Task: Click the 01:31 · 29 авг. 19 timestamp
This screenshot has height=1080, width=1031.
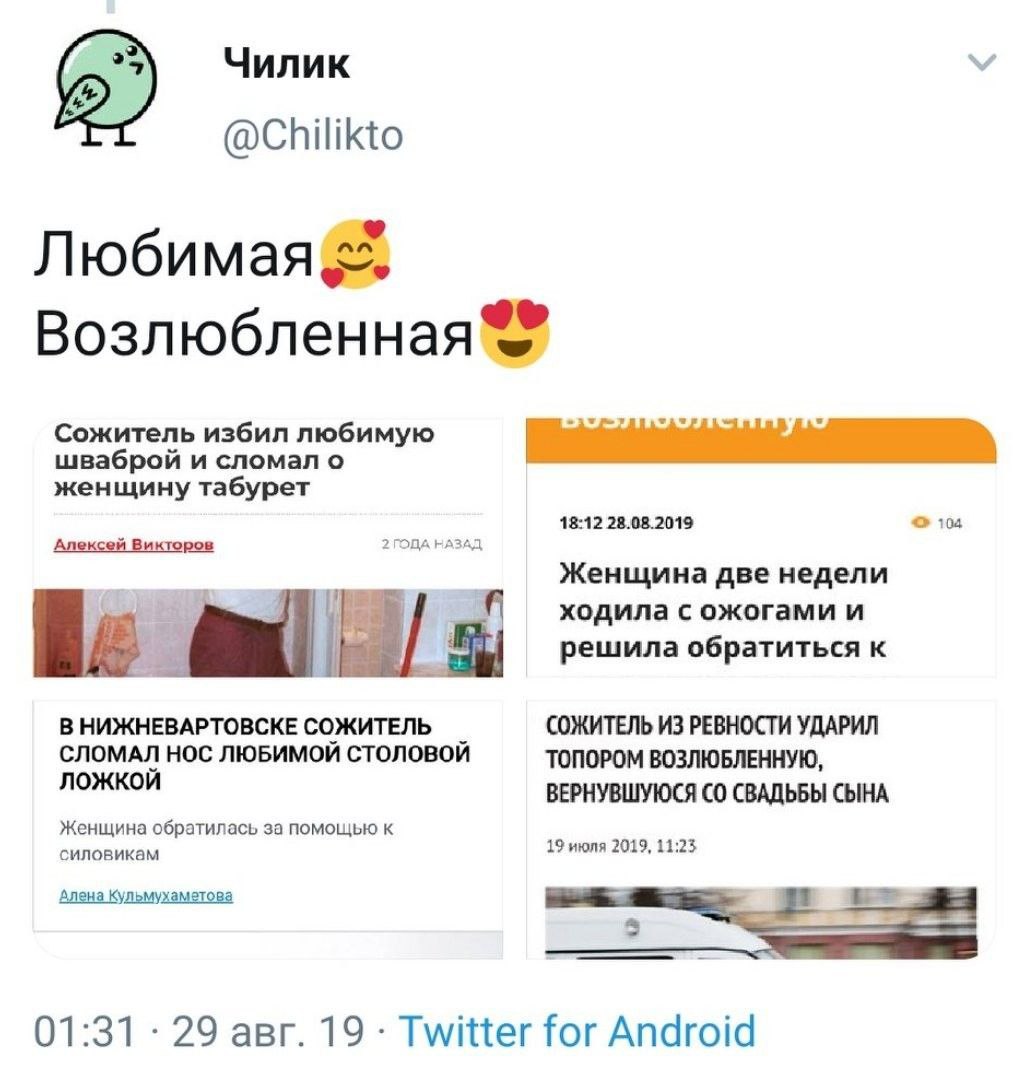Action: tap(199, 1031)
